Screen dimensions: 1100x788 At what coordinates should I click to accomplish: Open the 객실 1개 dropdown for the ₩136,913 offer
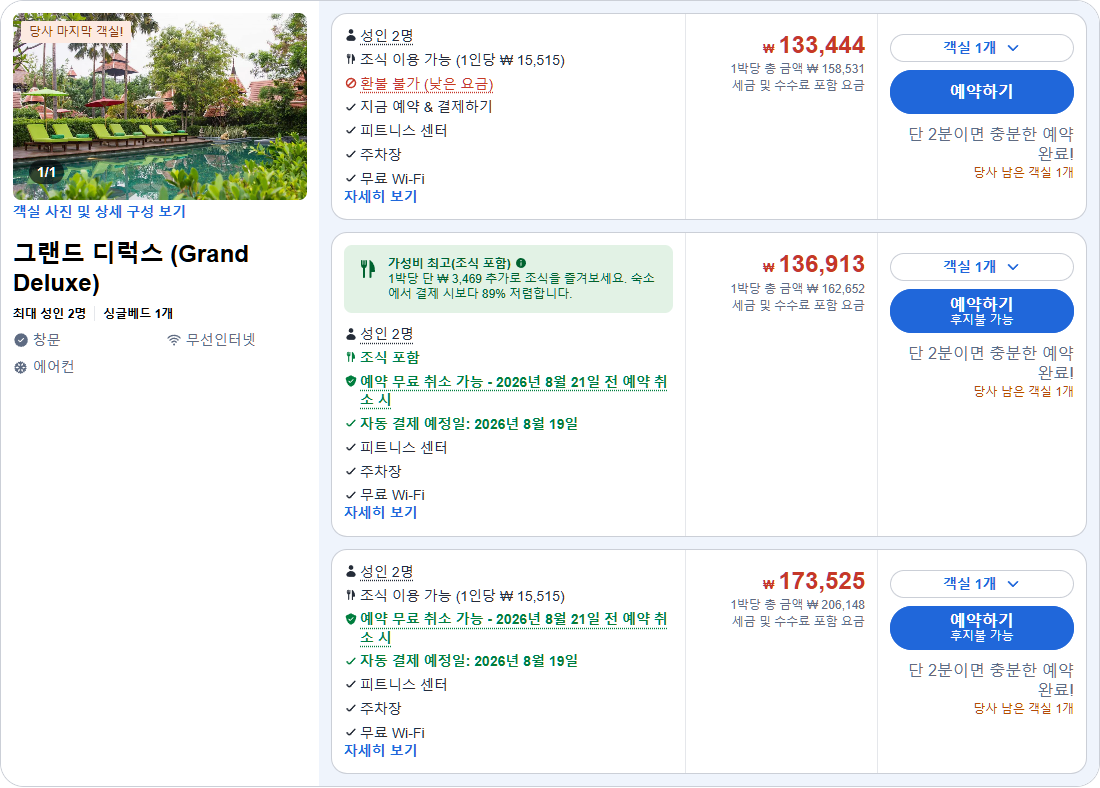pyautogui.click(x=981, y=267)
